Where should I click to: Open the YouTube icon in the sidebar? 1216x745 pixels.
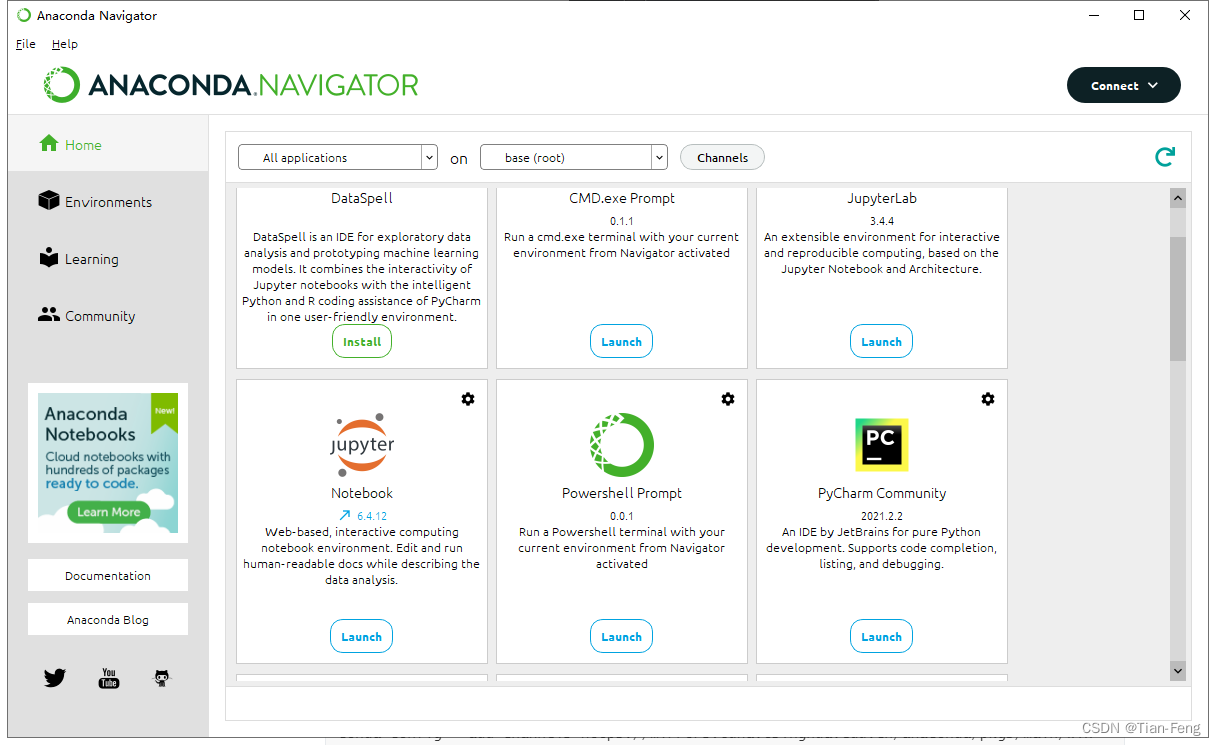[108, 678]
